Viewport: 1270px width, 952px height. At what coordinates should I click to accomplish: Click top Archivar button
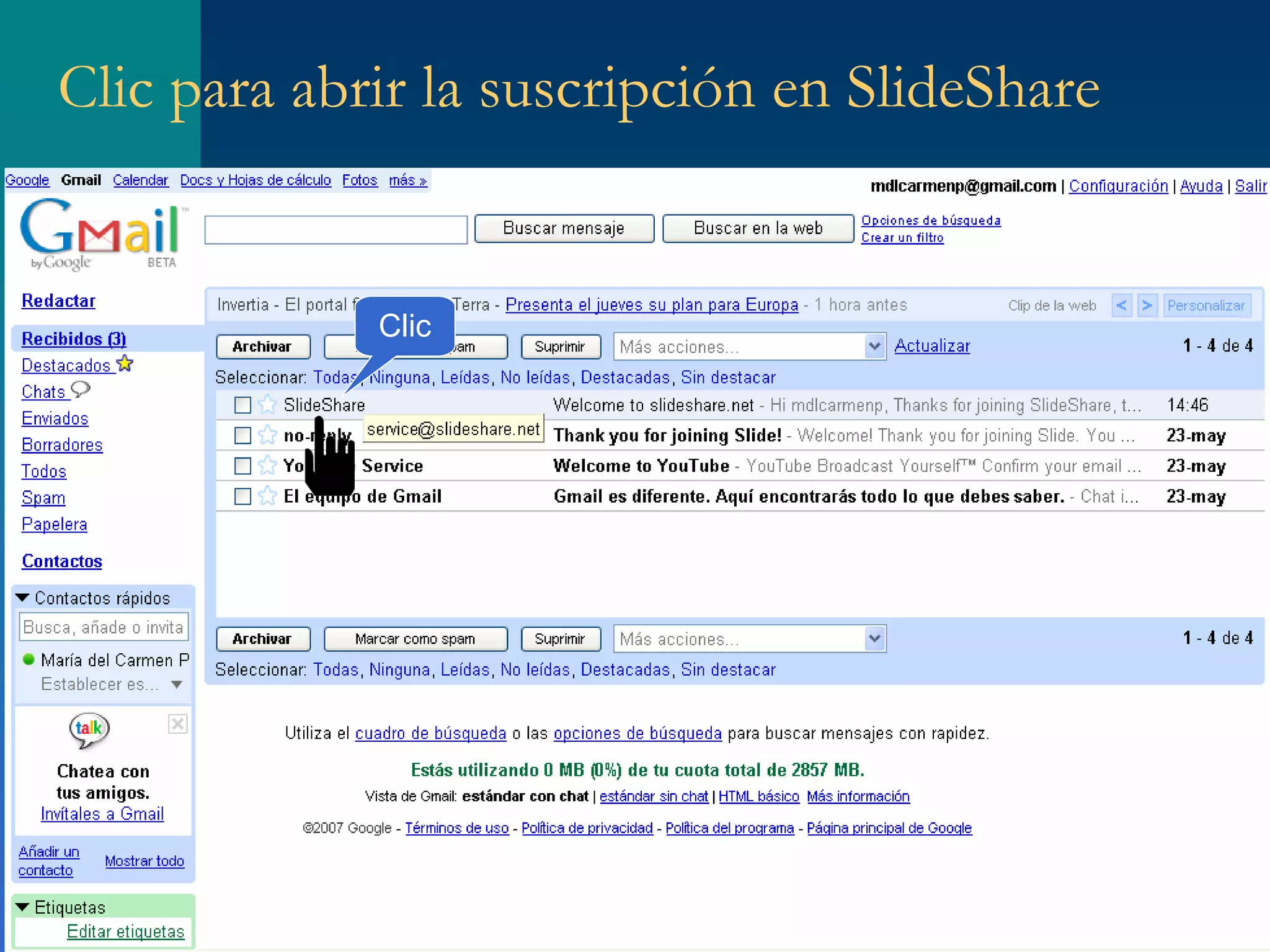[x=263, y=346]
